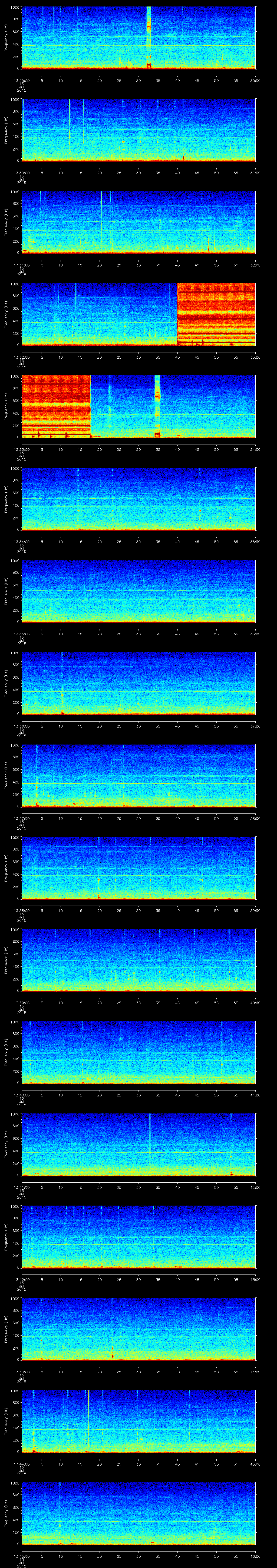Click the '13:42:00' start time label
The image size is (277, 1568).
point(21,1279)
